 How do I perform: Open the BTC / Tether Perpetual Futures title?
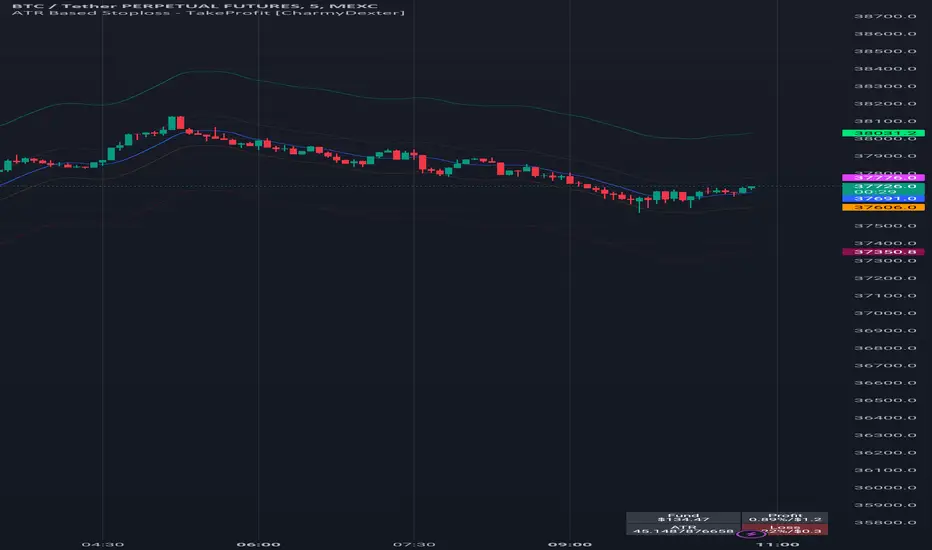[x=195, y=5]
